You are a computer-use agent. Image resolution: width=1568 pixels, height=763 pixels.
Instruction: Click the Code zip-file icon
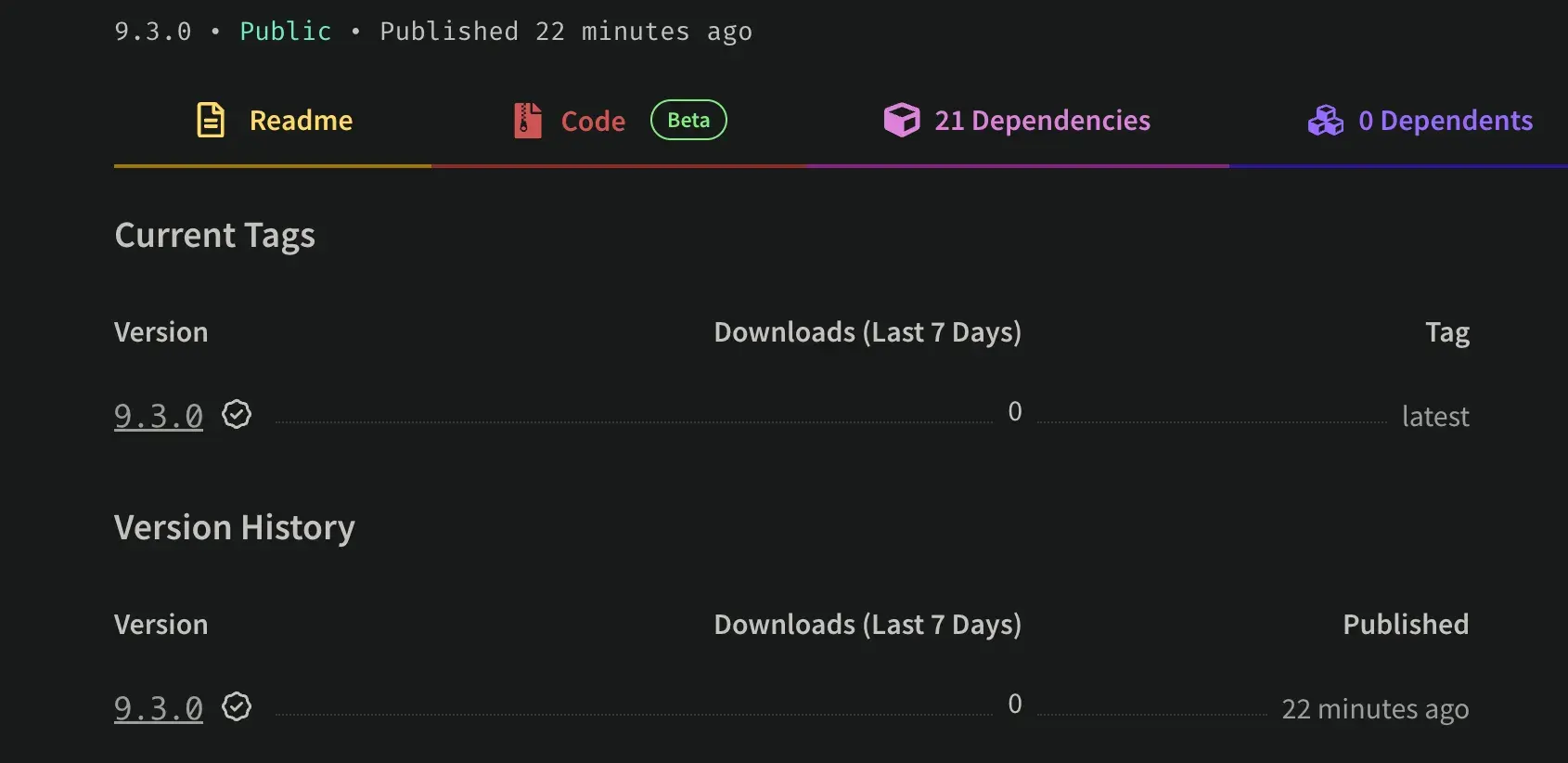(527, 120)
